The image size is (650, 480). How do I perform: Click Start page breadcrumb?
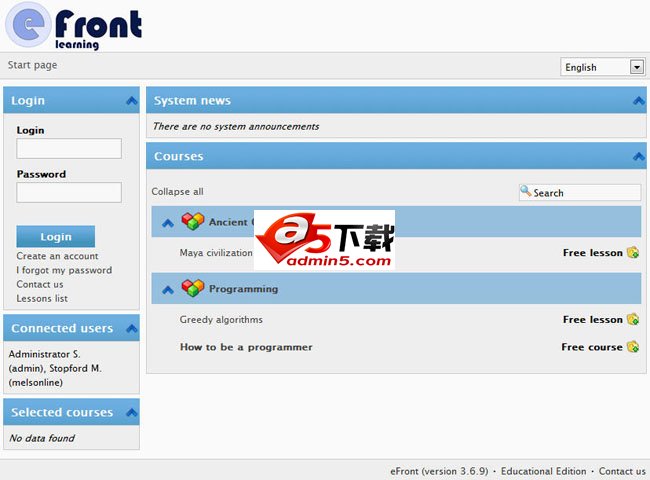pyautogui.click(x=32, y=65)
